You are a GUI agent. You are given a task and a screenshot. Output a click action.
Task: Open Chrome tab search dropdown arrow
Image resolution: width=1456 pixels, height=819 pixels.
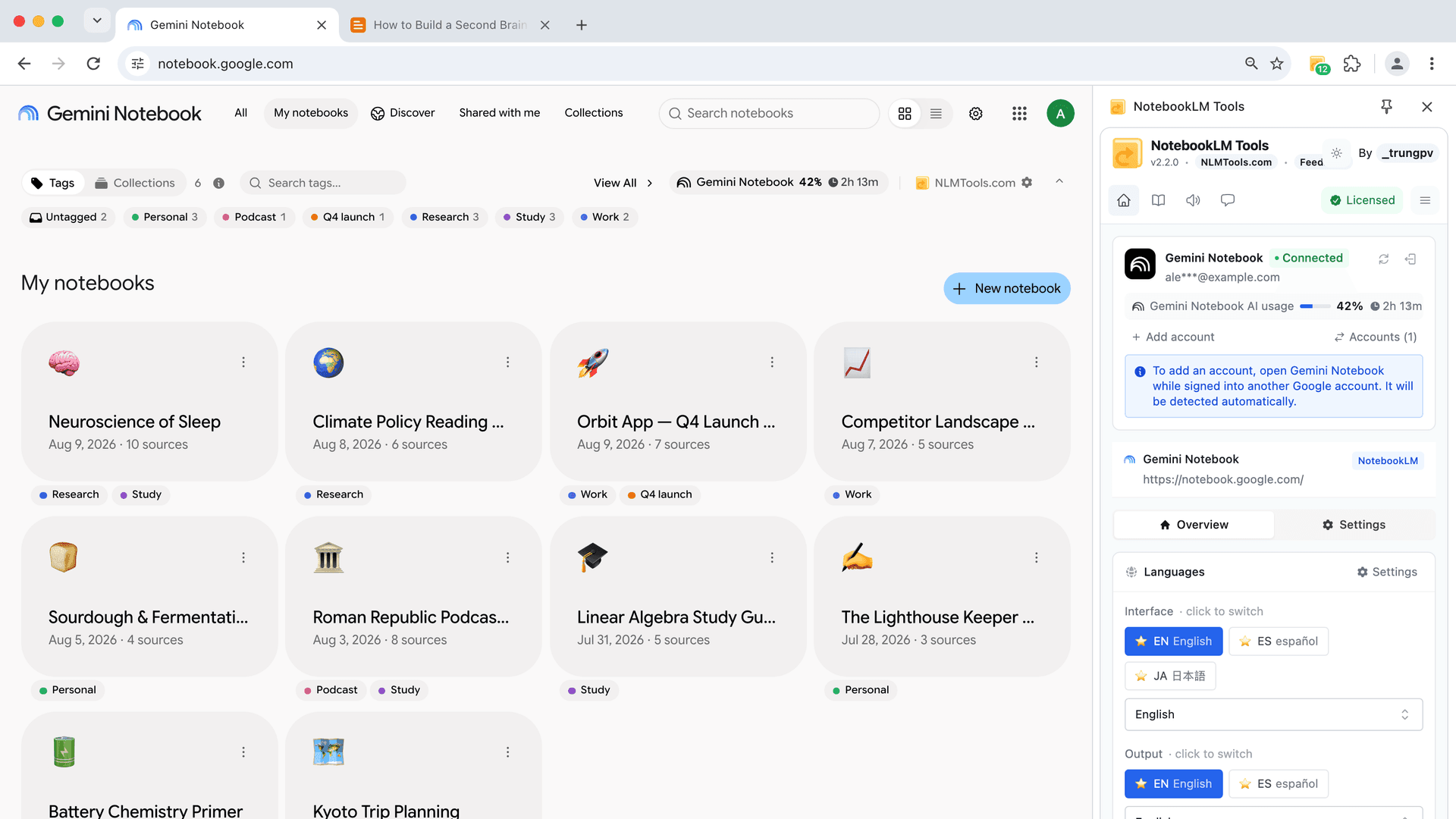(x=97, y=20)
